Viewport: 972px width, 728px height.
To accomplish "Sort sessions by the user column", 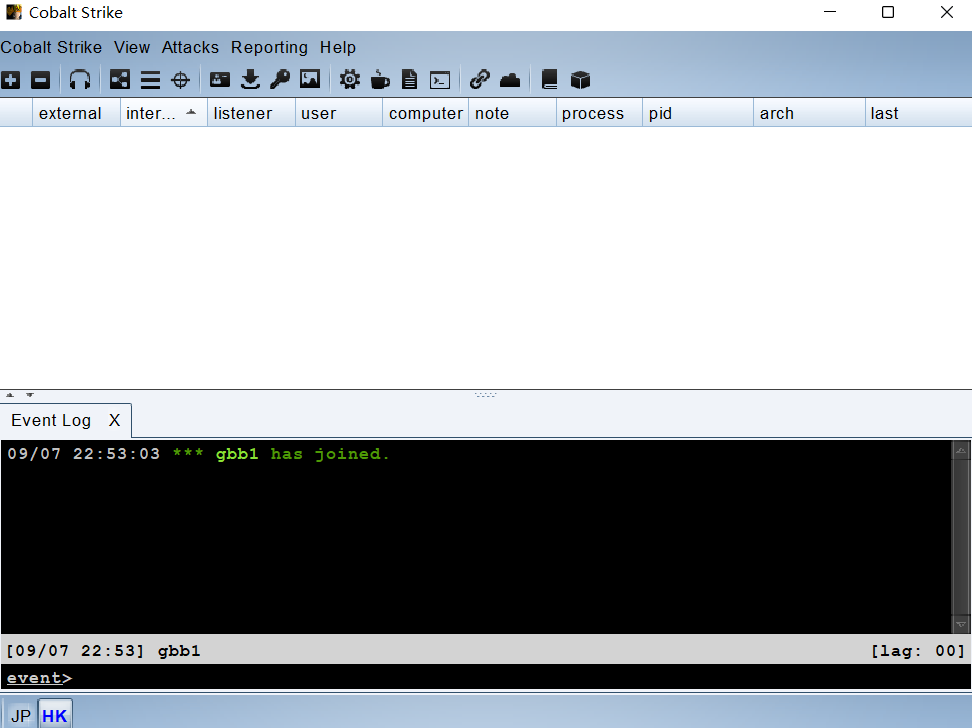I will [338, 113].
